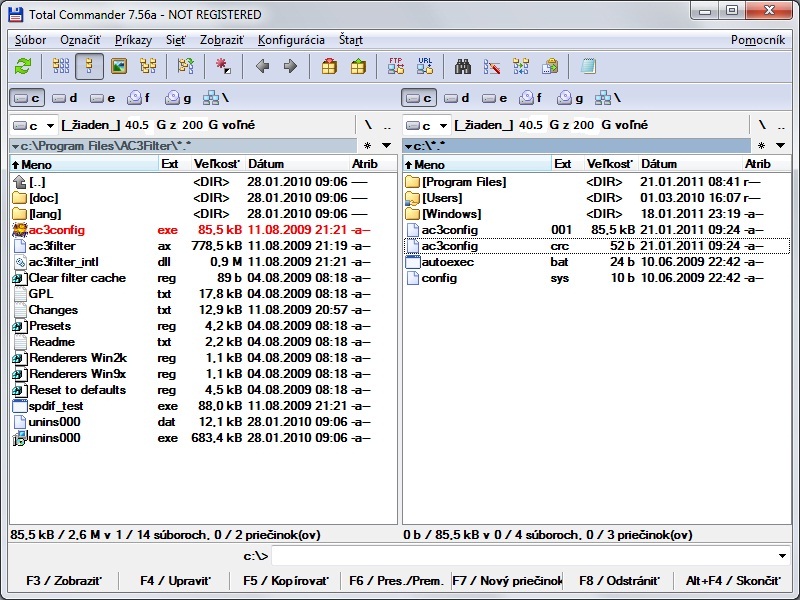The image size is (800, 600).
Task: Open right panel directory history arrow
Action: 781,146
